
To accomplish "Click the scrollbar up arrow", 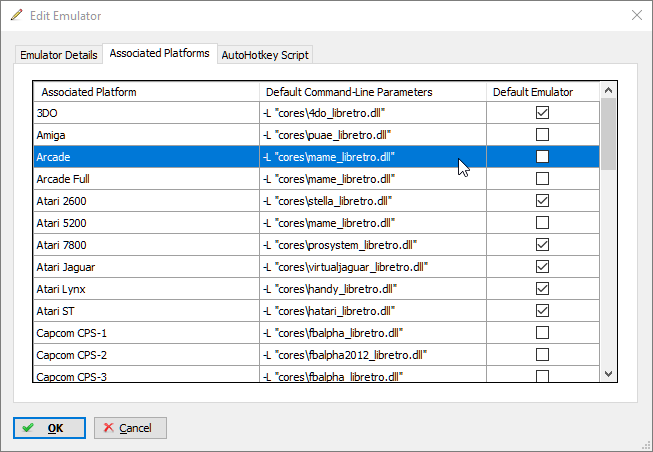I will 608,90.
